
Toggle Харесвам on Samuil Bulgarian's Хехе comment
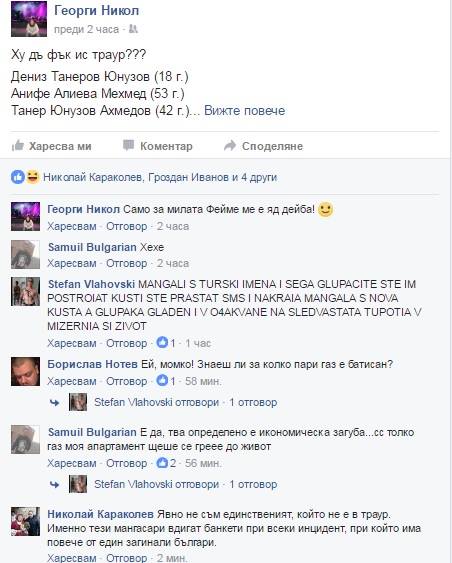(x=72, y=263)
